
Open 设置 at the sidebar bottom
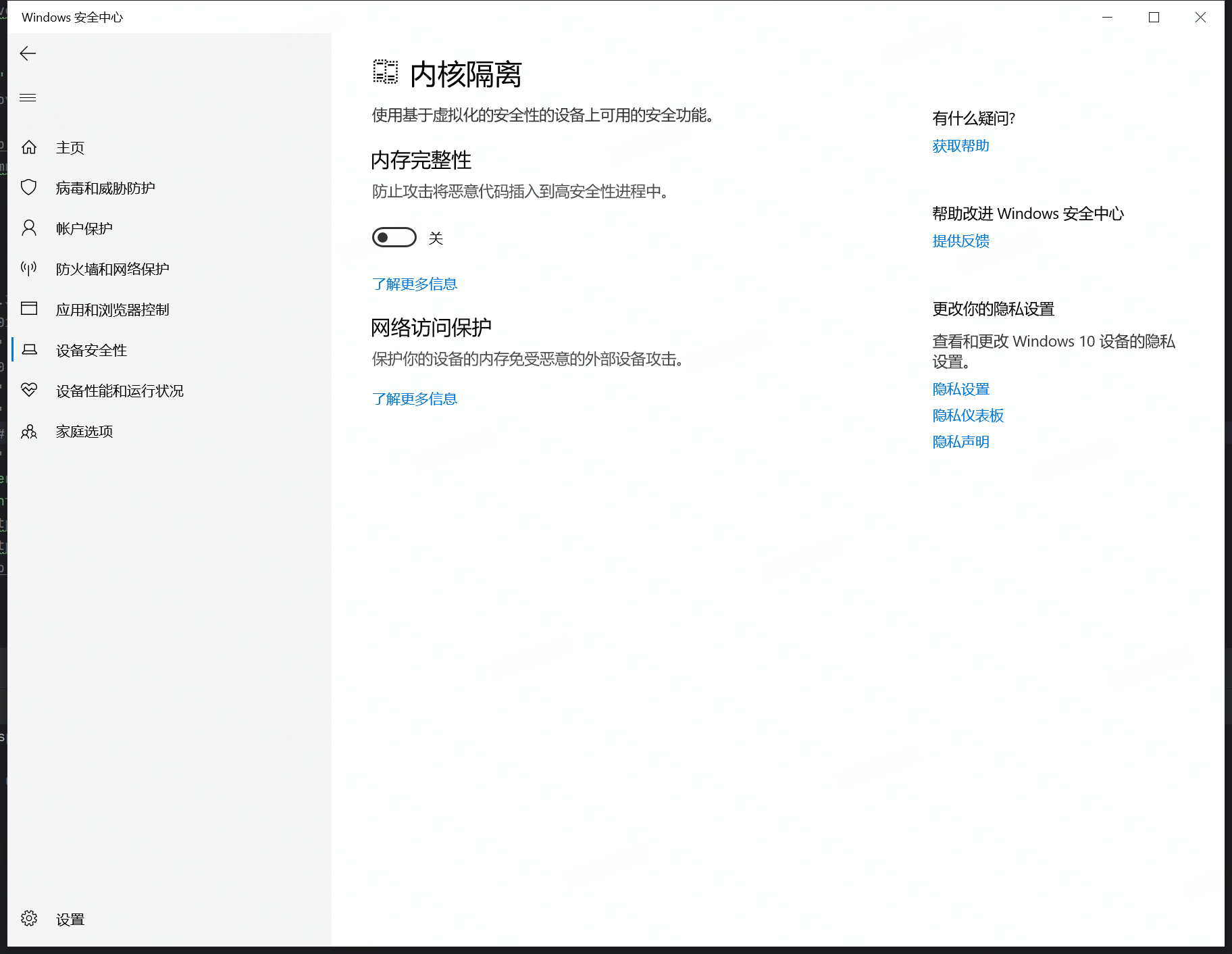point(70,919)
